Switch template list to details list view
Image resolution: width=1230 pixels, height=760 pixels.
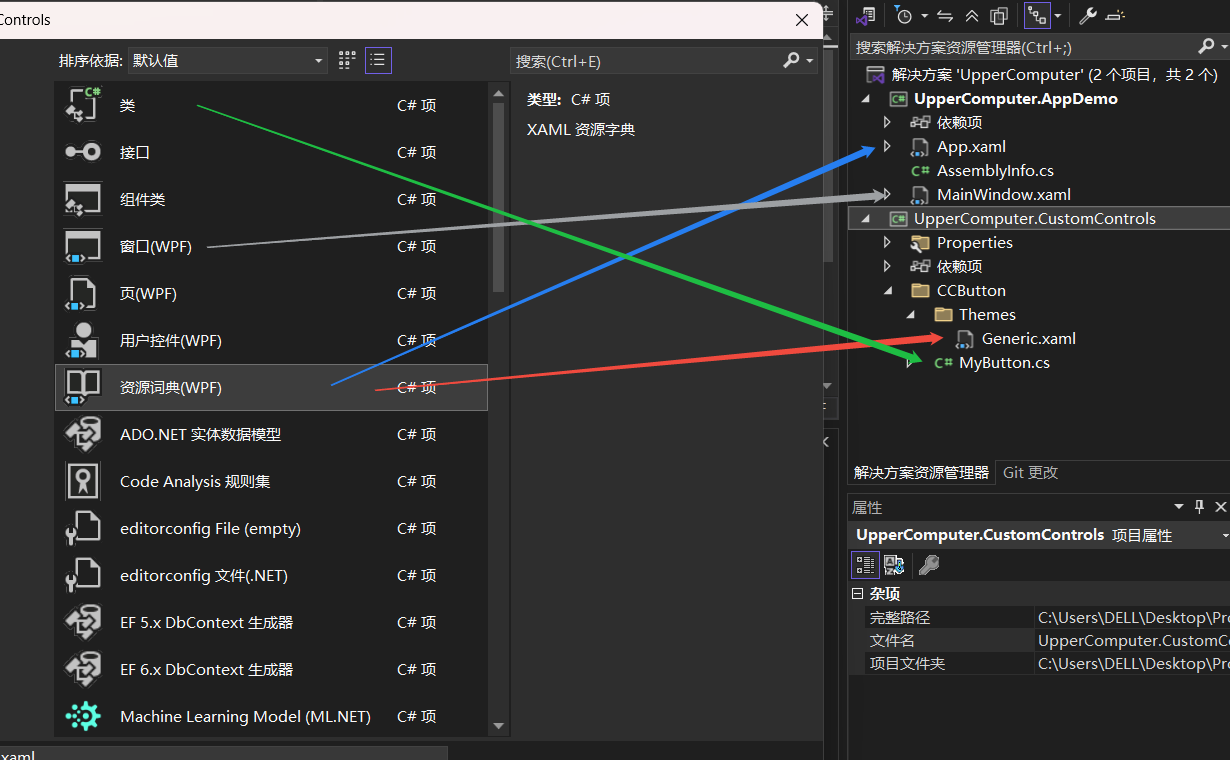378,60
